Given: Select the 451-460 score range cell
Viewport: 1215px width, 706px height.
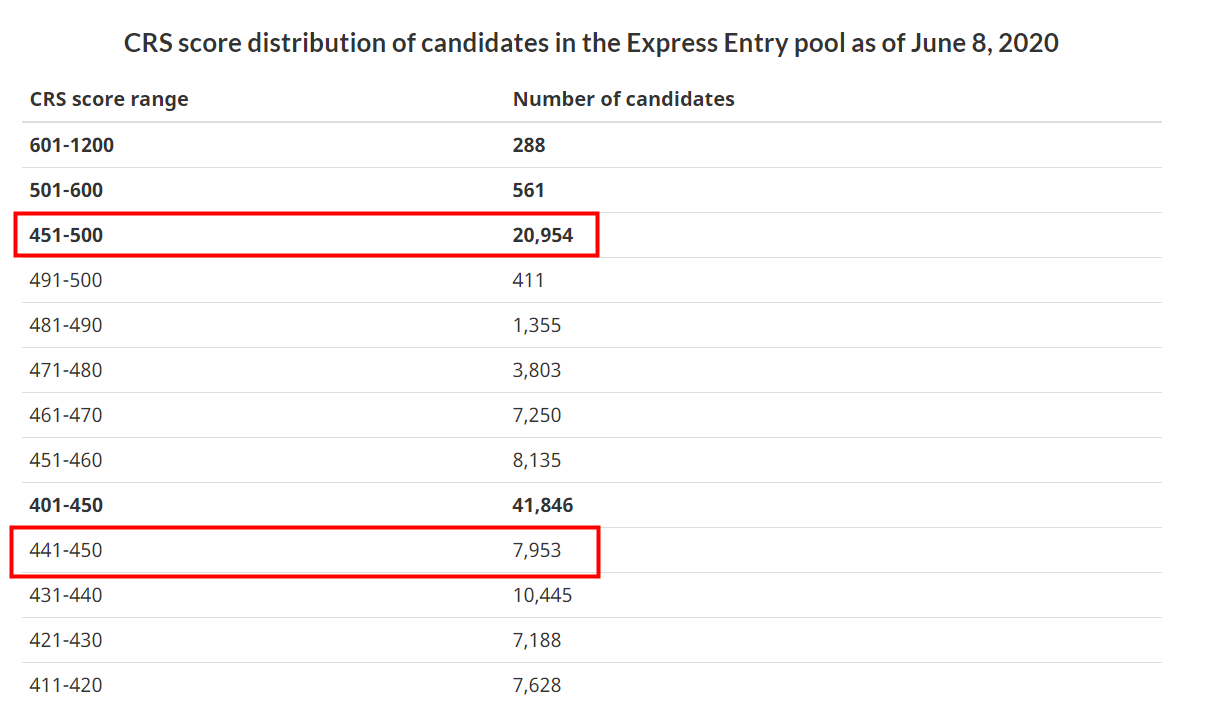Looking at the screenshot, I should (x=66, y=460).
